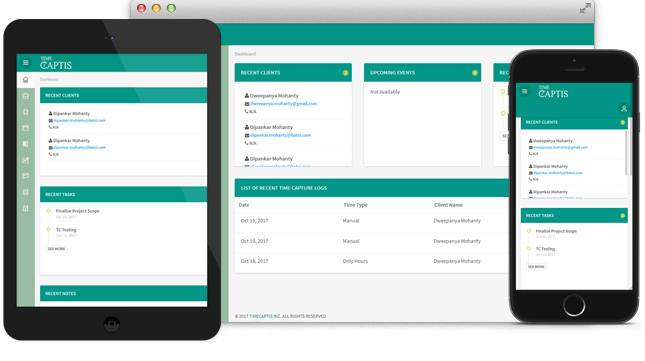
Task: Open the TC Testing task on tablet
Action: (66, 230)
